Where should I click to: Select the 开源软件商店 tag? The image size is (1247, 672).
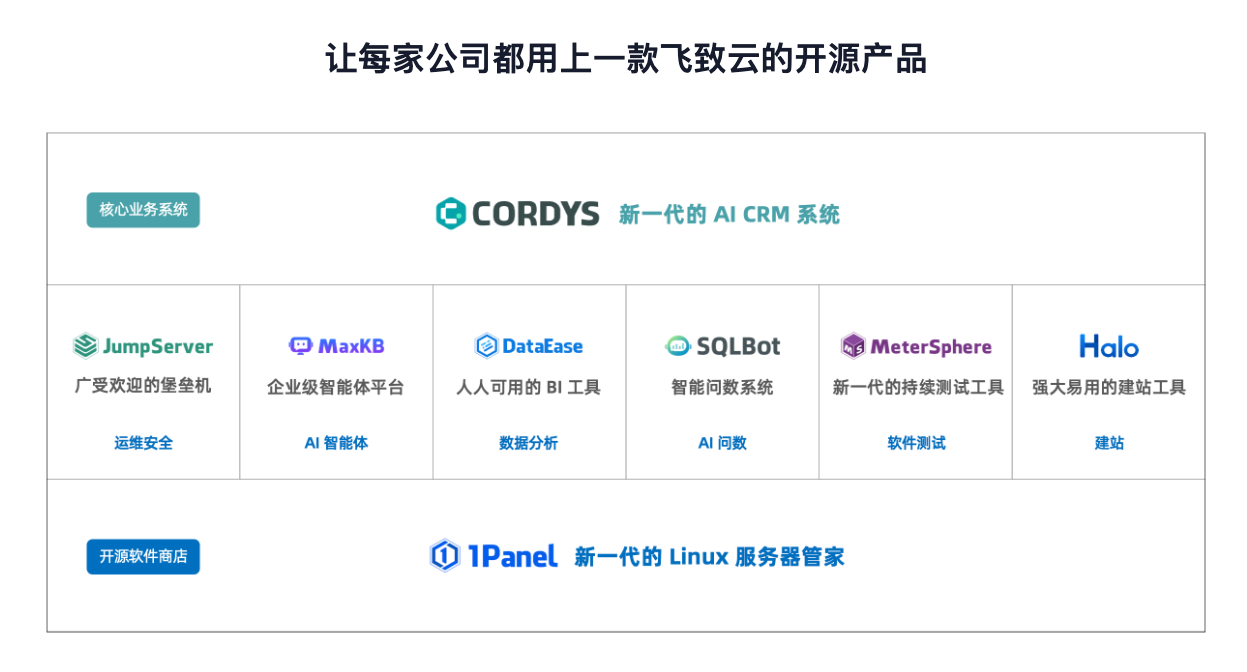143,557
